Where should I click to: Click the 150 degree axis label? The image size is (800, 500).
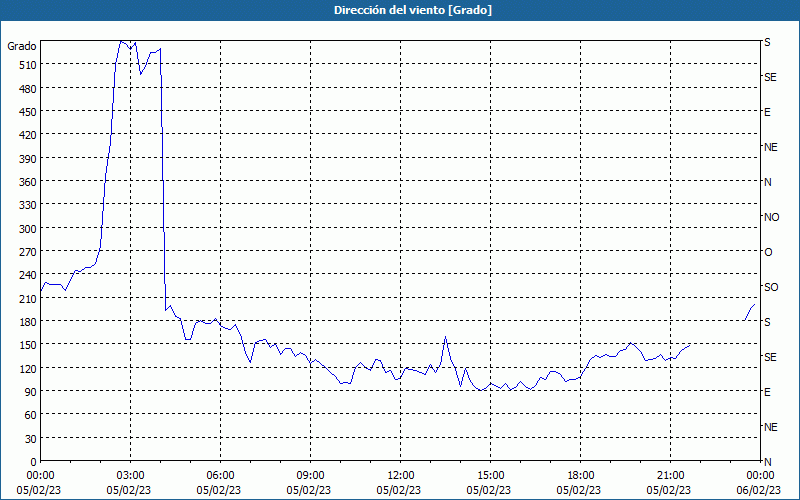coord(28,345)
